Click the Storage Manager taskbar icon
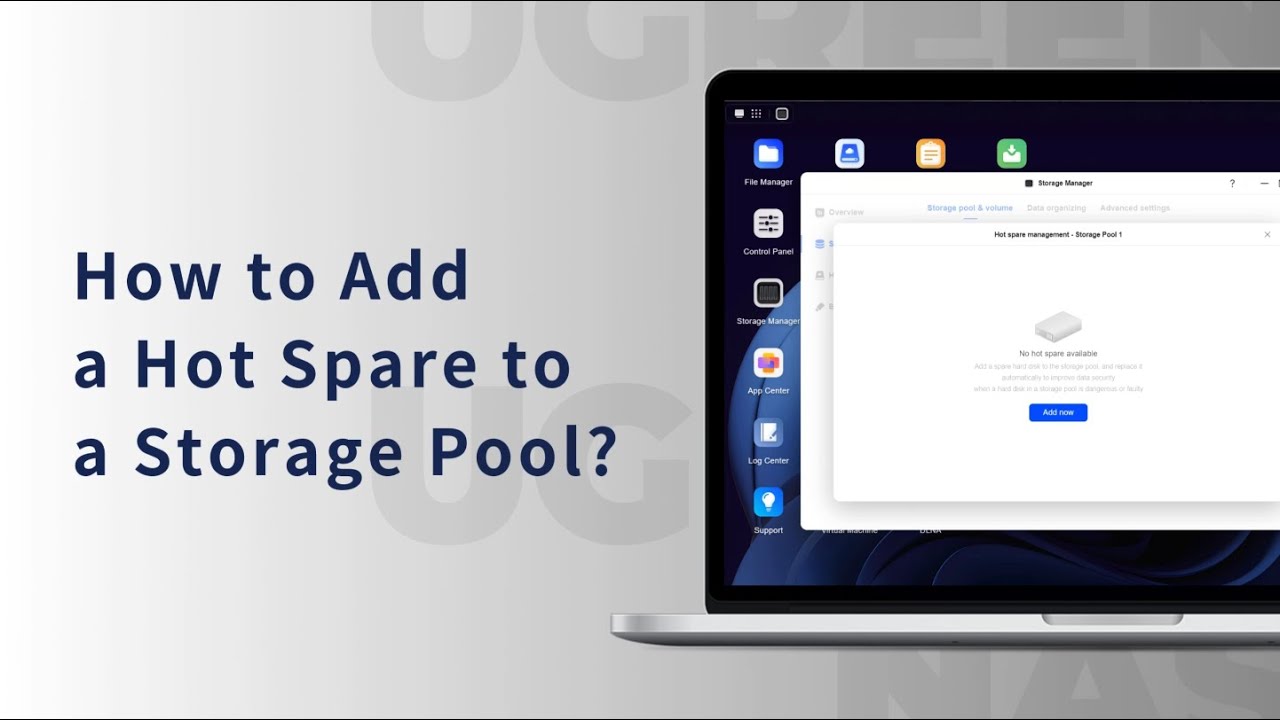This screenshot has height=720, width=1280. pos(782,114)
